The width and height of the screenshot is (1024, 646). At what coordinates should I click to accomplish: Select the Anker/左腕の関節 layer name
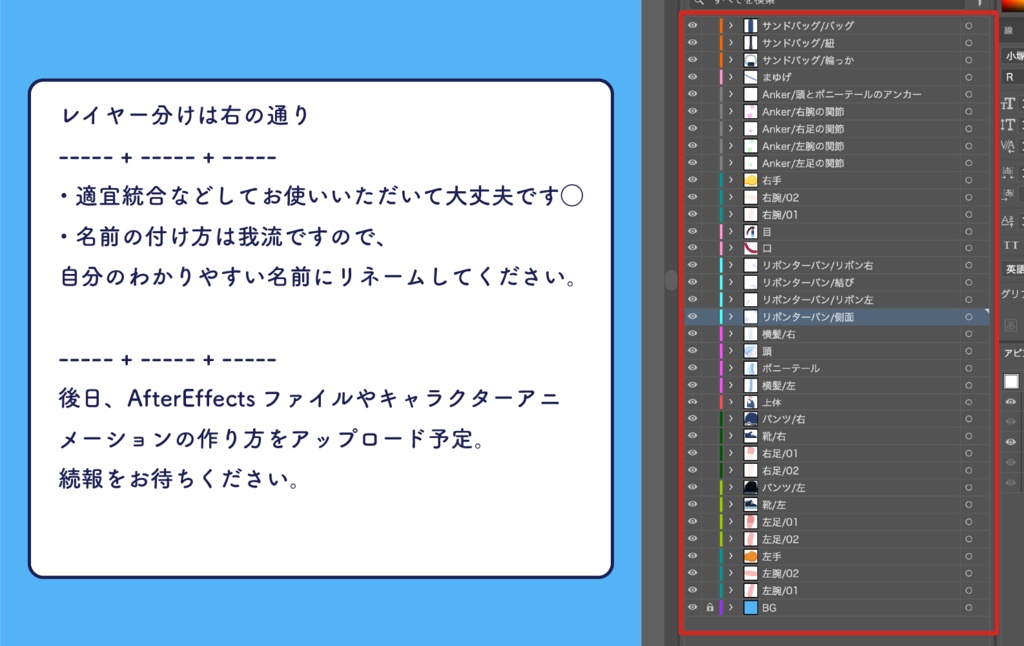[803, 146]
